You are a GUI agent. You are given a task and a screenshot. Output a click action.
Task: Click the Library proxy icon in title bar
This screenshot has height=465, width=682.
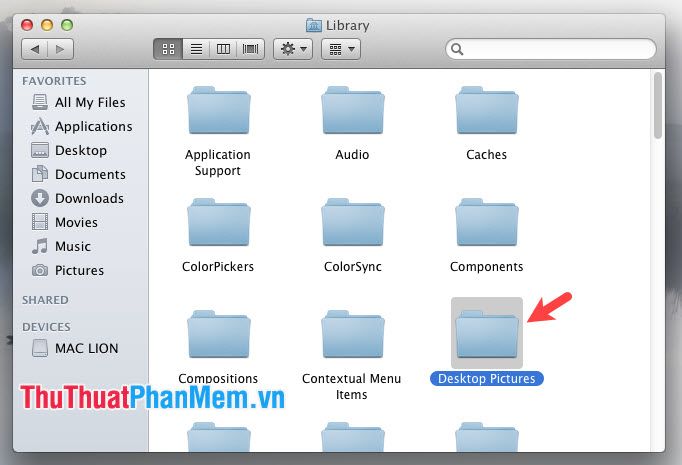(314, 25)
